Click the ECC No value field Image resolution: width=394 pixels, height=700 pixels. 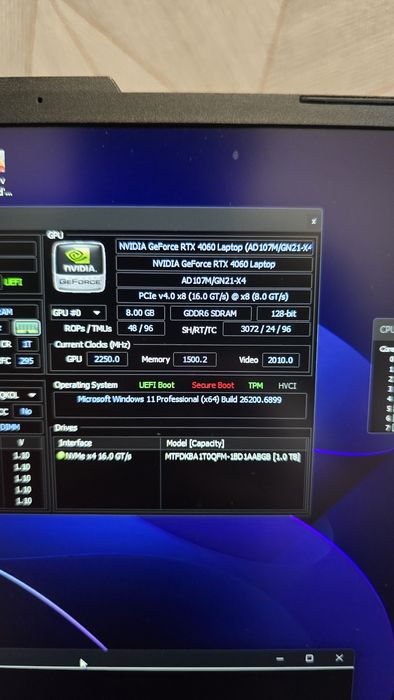coord(27,412)
